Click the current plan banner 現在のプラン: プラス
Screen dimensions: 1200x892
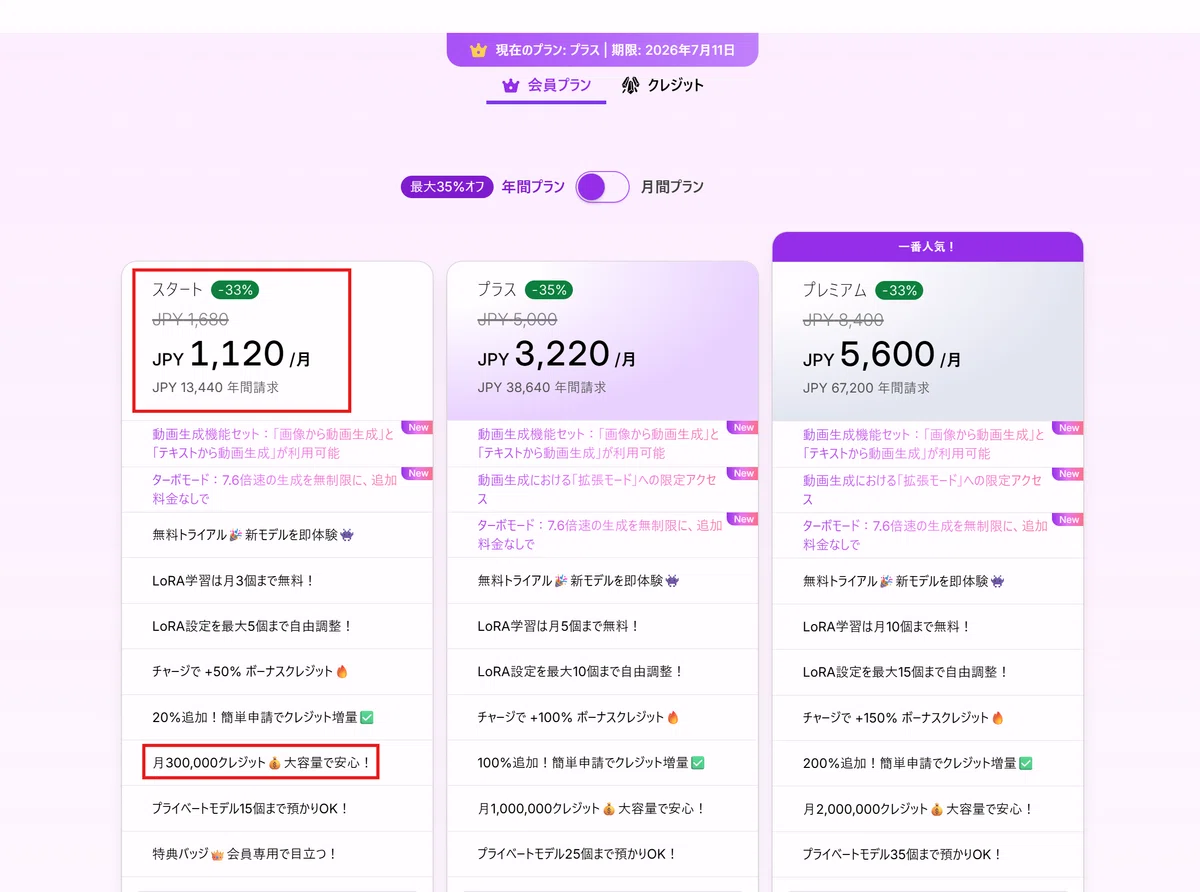pyautogui.click(x=602, y=49)
